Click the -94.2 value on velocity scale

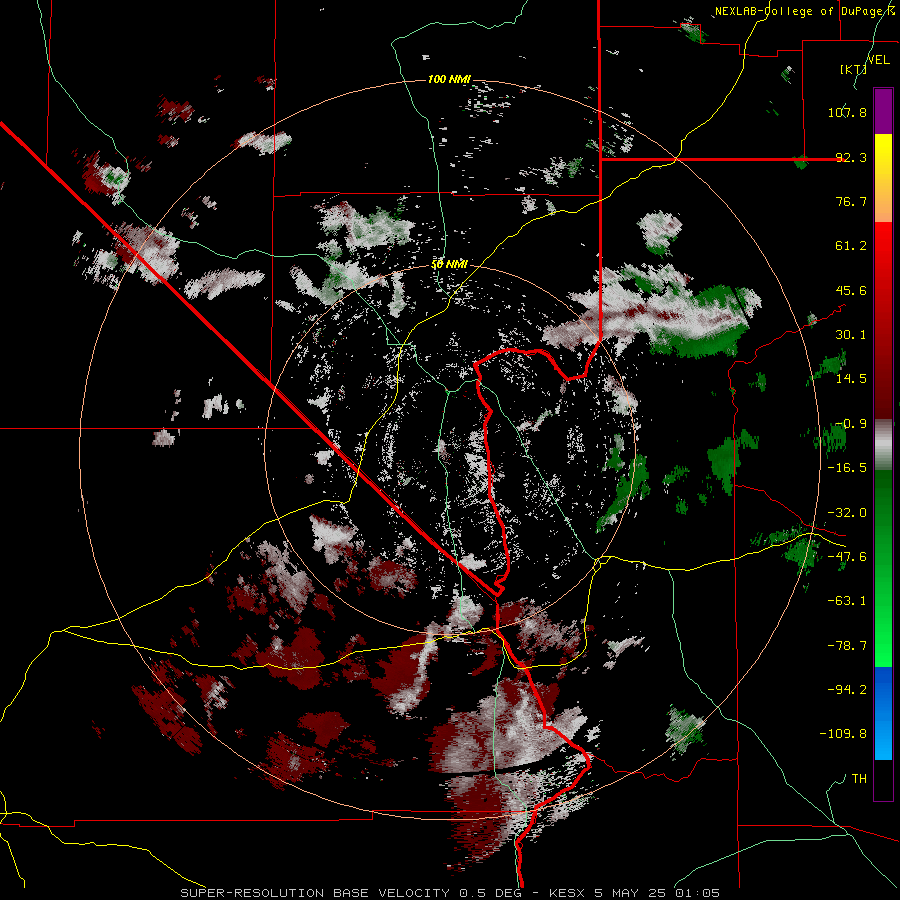click(x=847, y=689)
